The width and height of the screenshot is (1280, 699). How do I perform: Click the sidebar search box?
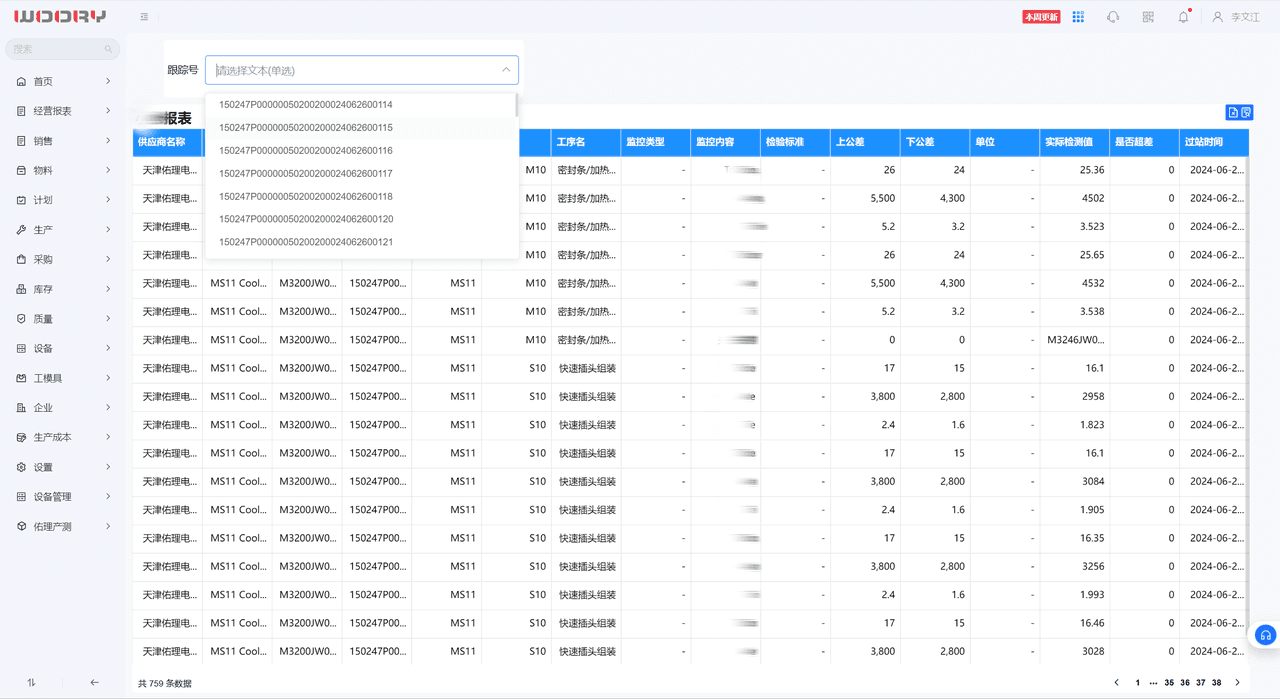pyautogui.click(x=62, y=49)
